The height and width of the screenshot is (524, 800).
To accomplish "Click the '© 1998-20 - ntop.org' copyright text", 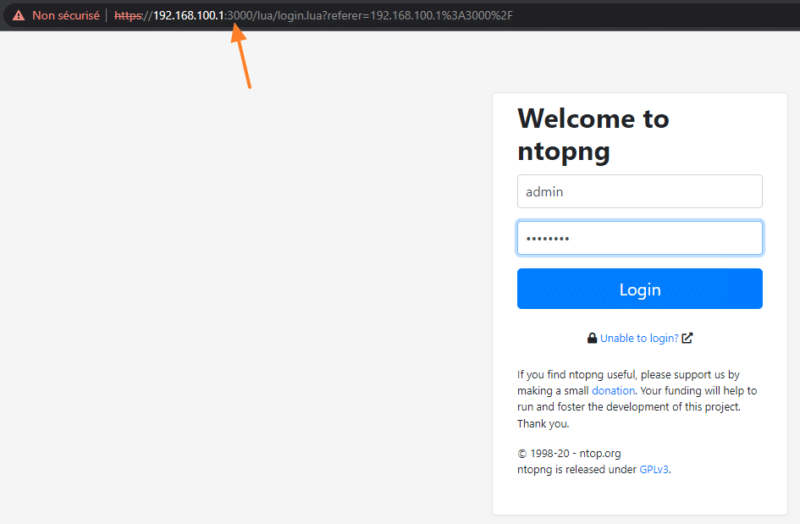I will click(569, 453).
